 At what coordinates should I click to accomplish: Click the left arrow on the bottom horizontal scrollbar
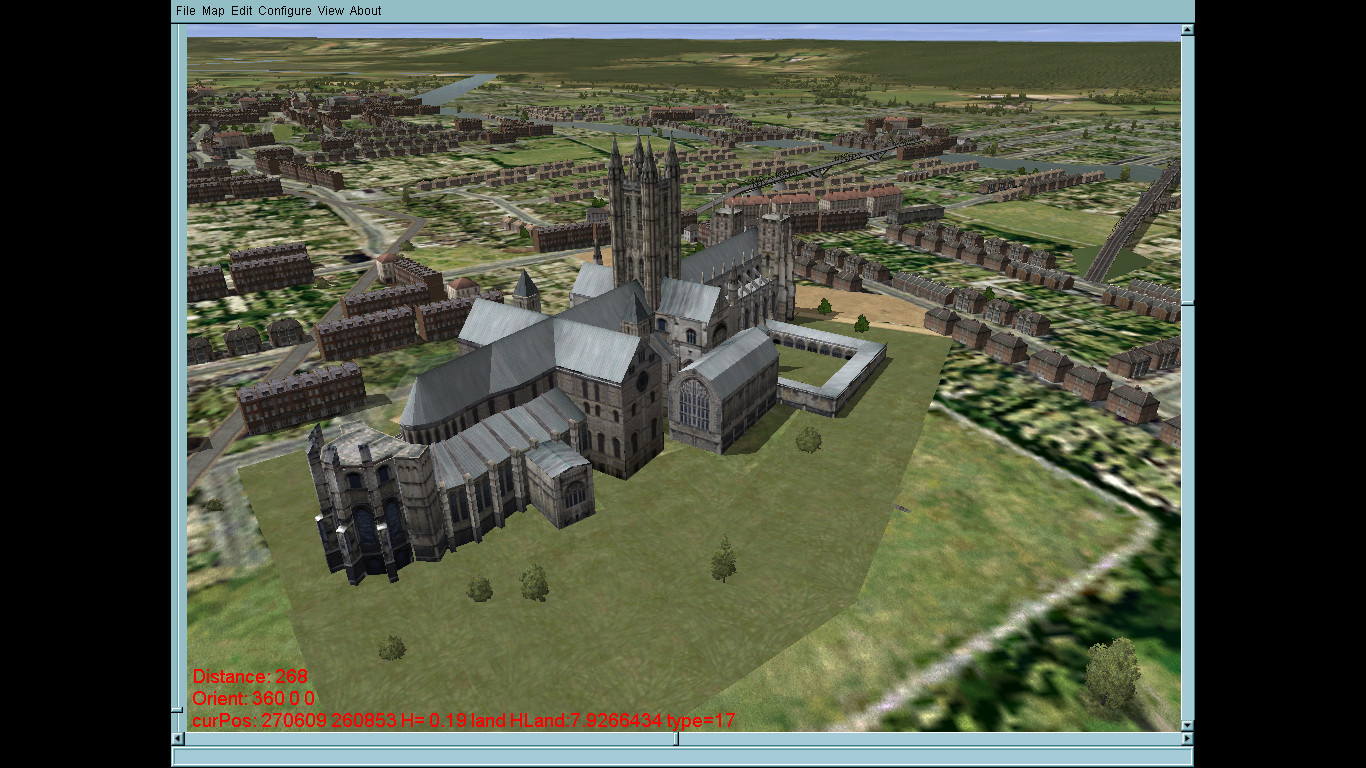[x=179, y=739]
